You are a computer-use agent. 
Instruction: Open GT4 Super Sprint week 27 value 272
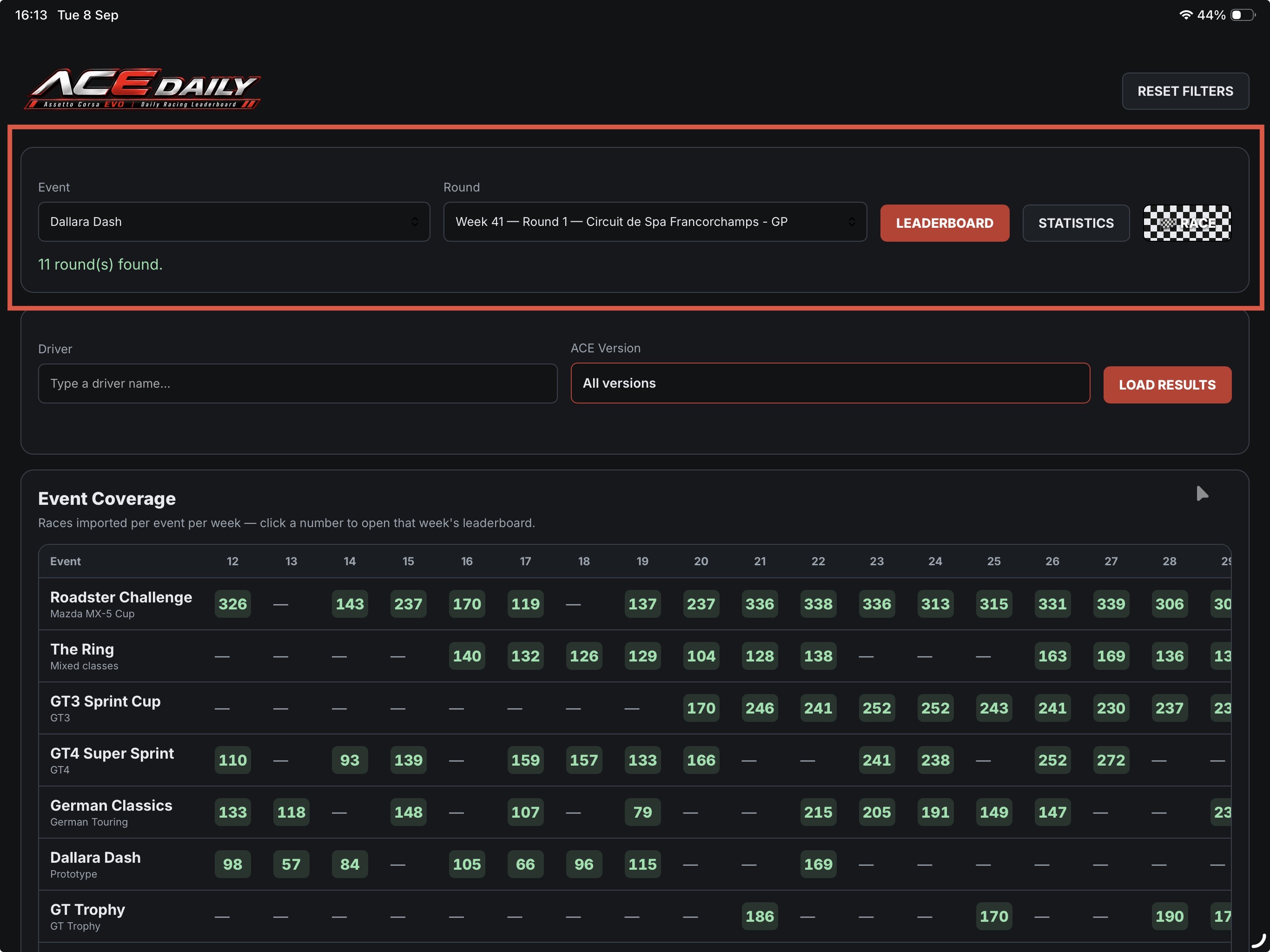[x=1111, y=760]
